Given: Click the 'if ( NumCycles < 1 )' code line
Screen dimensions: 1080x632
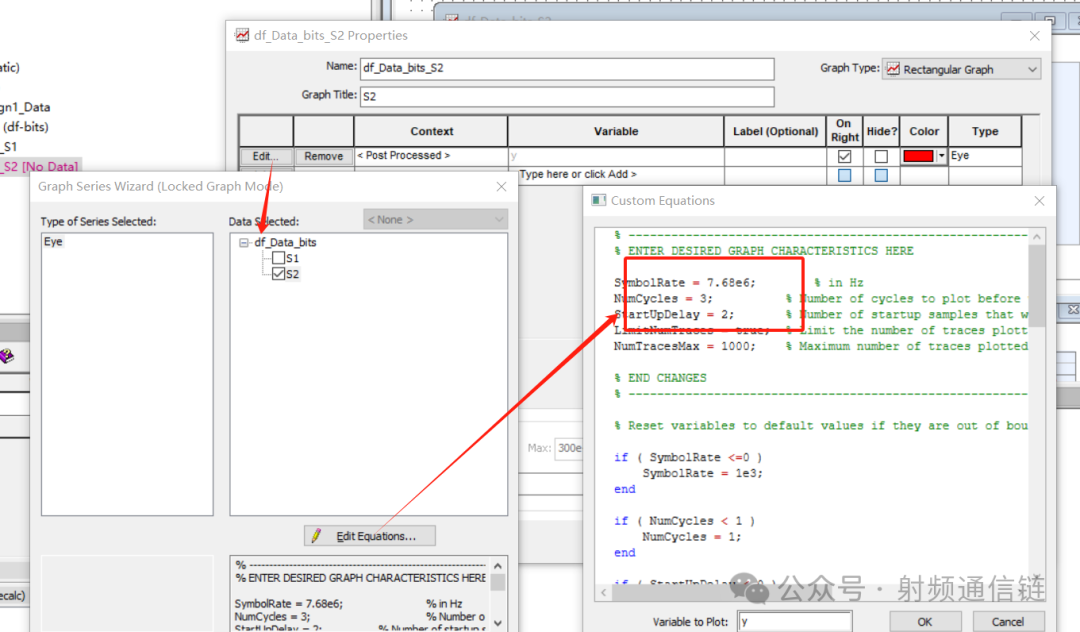Looking at the screenshot, I should pyautogui.click(x=685, y=521).
